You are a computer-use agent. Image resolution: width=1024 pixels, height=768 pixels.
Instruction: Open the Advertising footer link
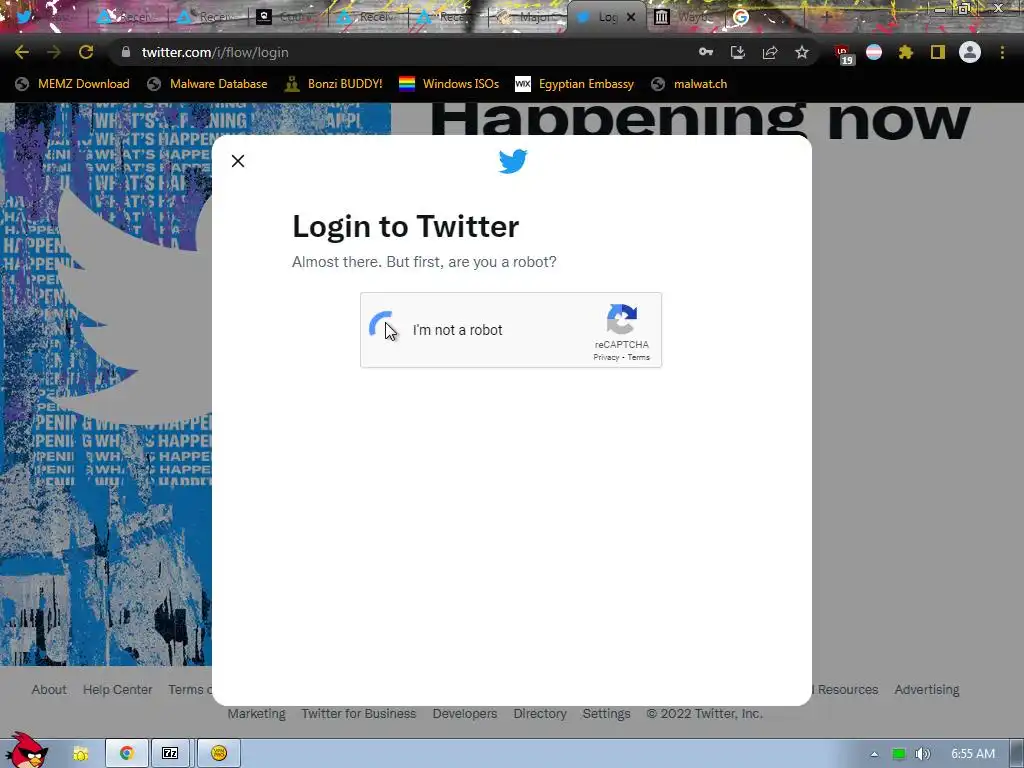click(927, 690)
